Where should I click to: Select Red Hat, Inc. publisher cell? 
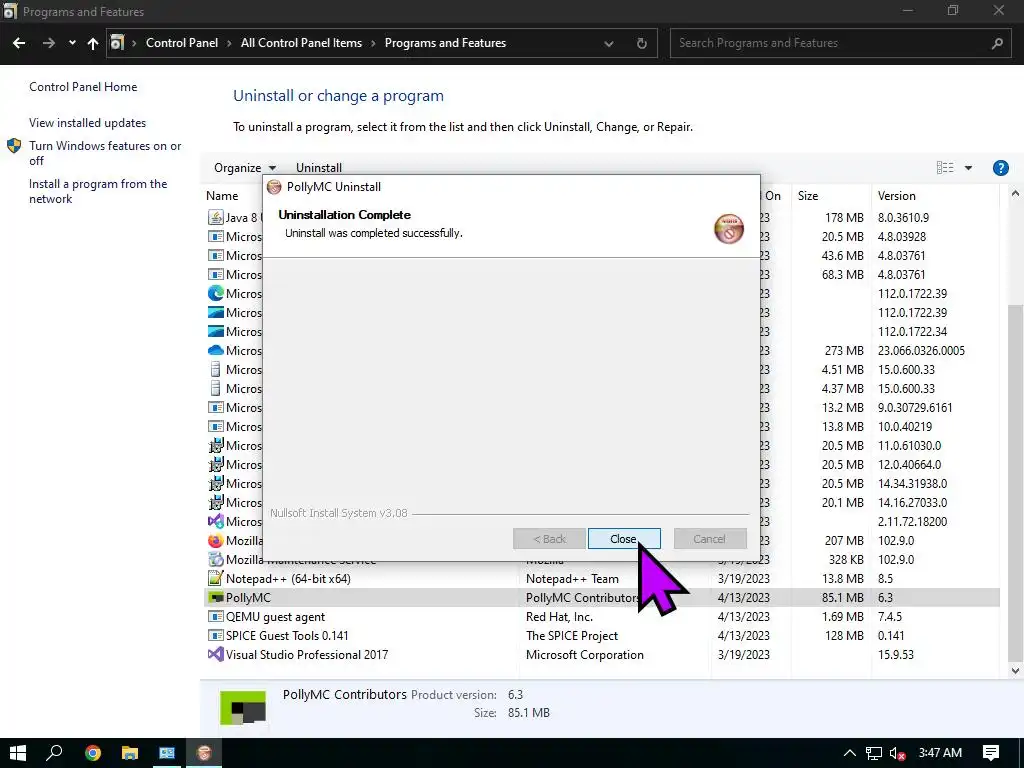coord(559,616)
